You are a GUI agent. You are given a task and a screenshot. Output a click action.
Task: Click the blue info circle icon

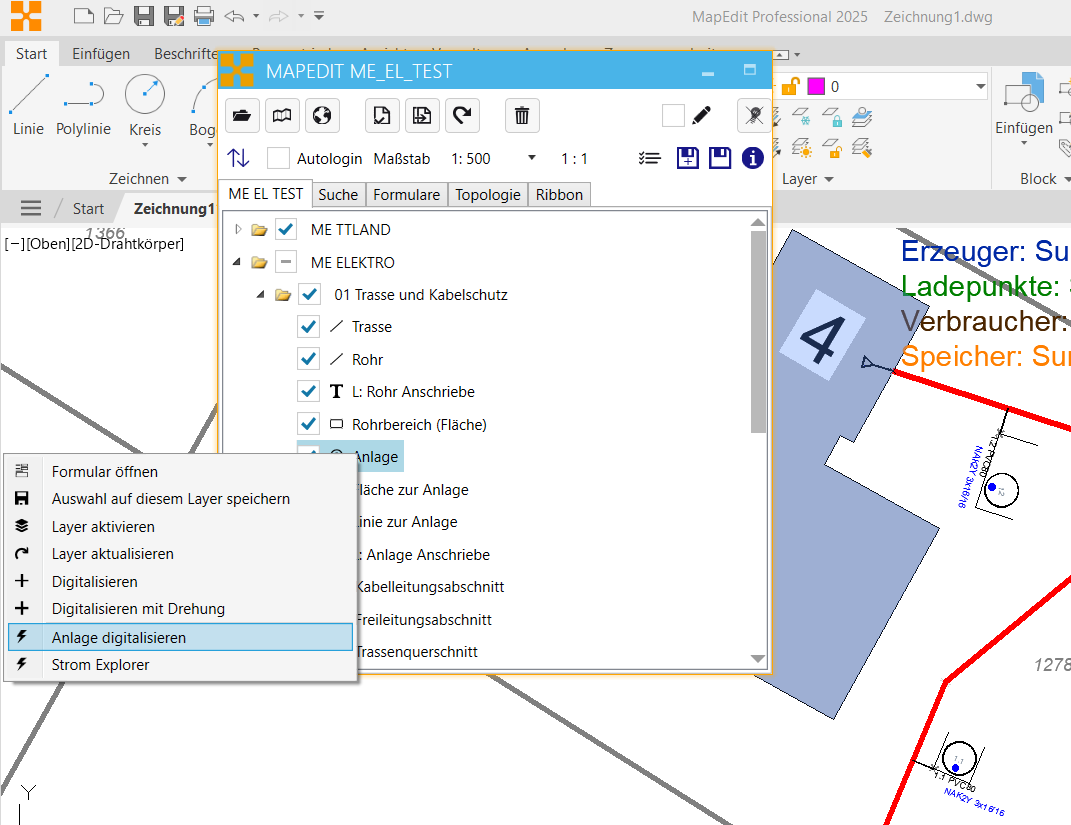pos(753,158)
